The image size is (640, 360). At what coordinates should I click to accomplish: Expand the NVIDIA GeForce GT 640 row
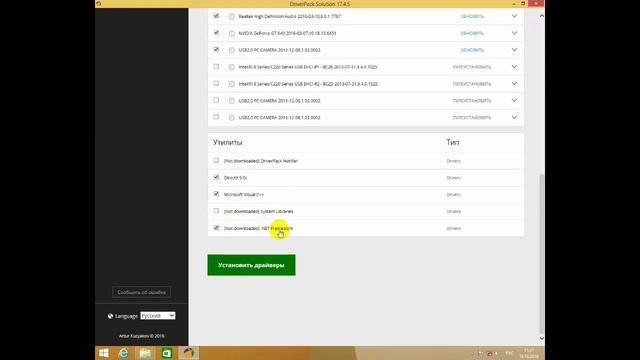pos(514,33)
